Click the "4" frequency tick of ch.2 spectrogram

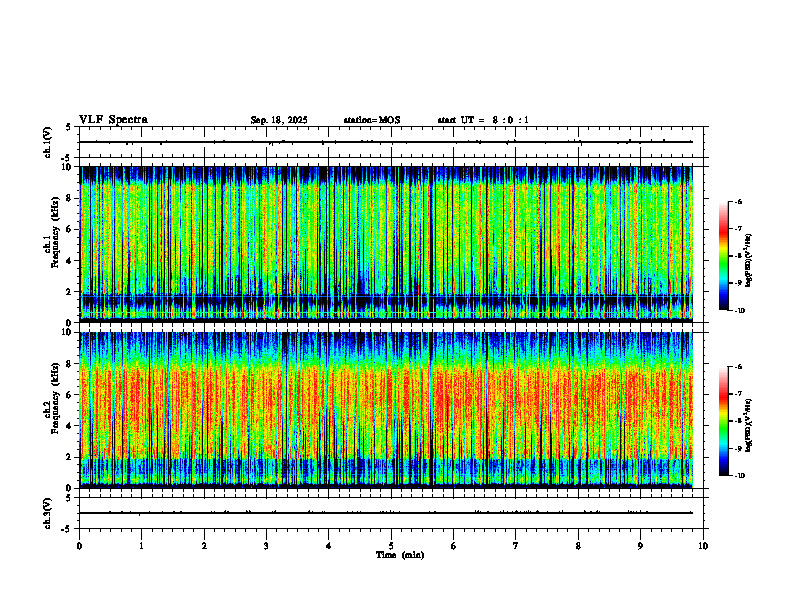[x=70, y=426]
